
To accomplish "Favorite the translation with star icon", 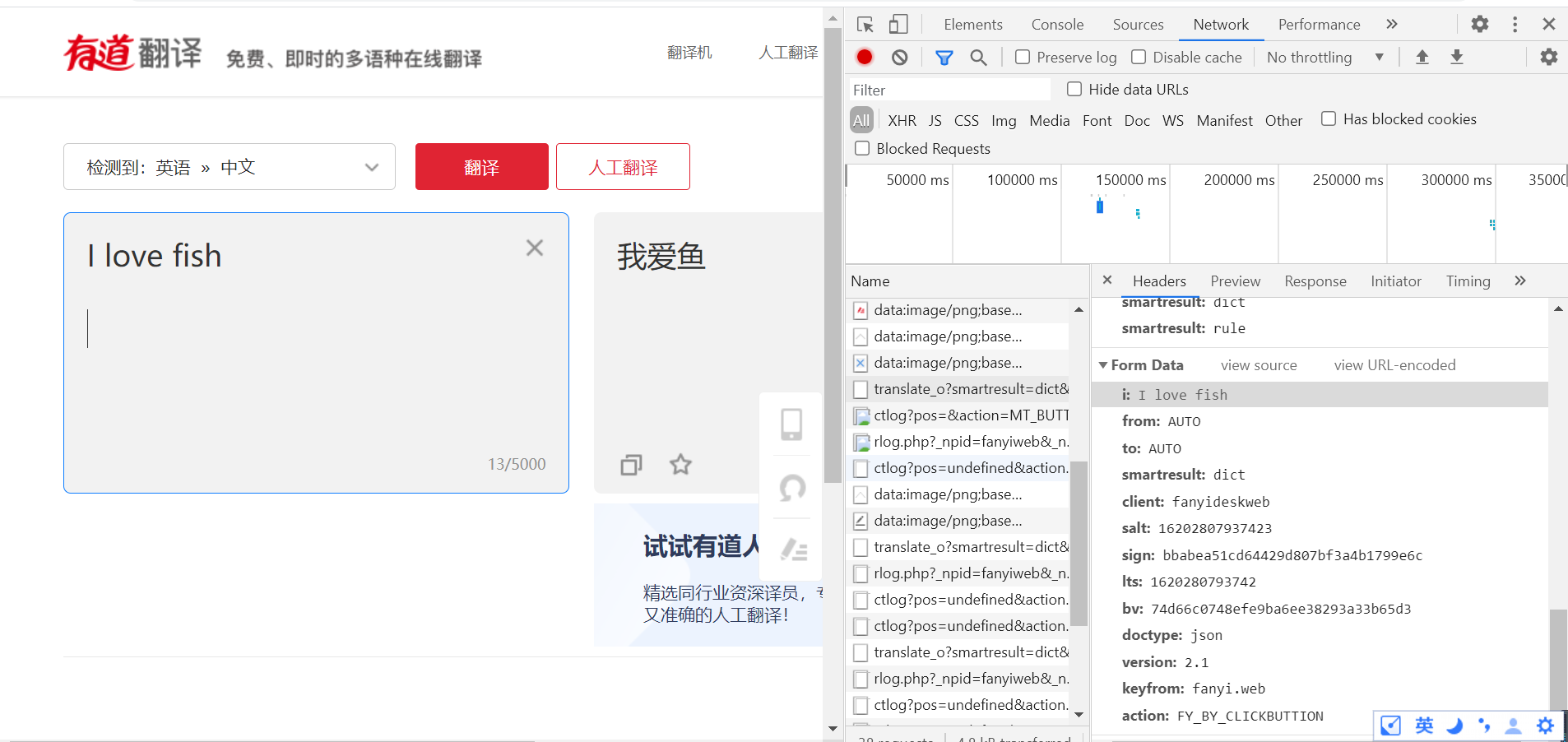I will coord(680,465).
